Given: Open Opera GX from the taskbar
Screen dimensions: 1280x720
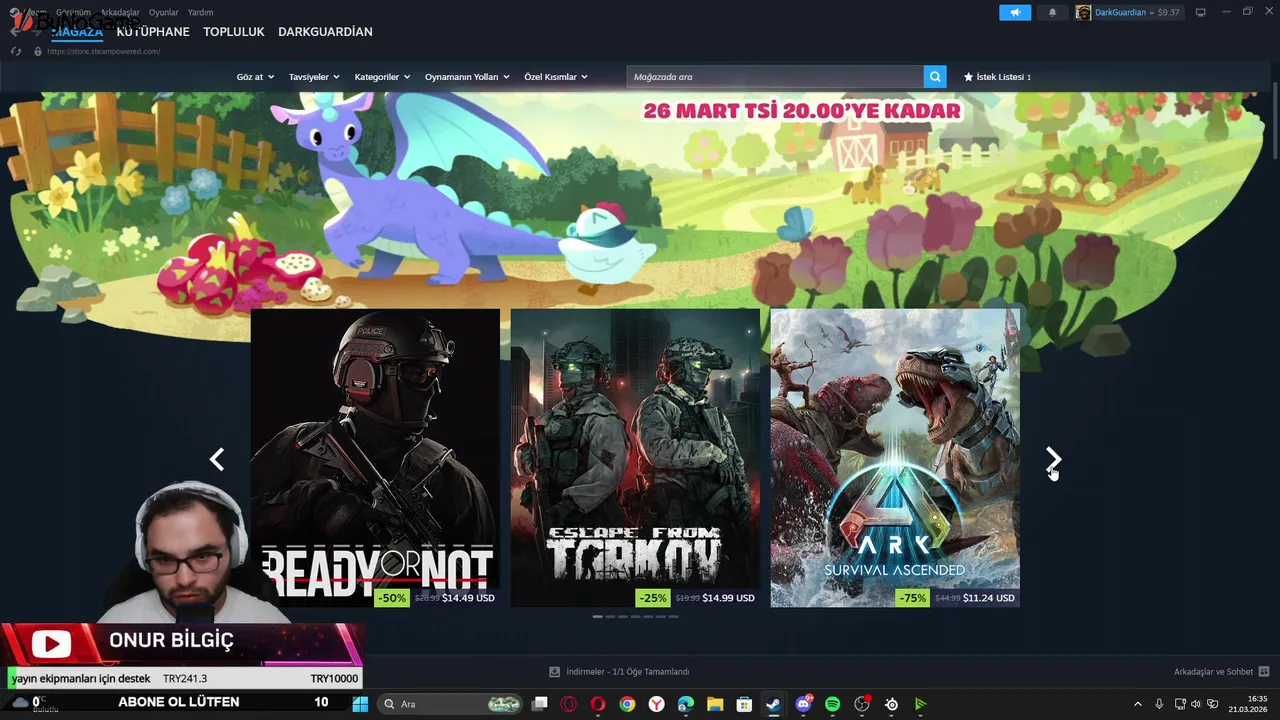Looking at the screenshot, I should [569, 704].
